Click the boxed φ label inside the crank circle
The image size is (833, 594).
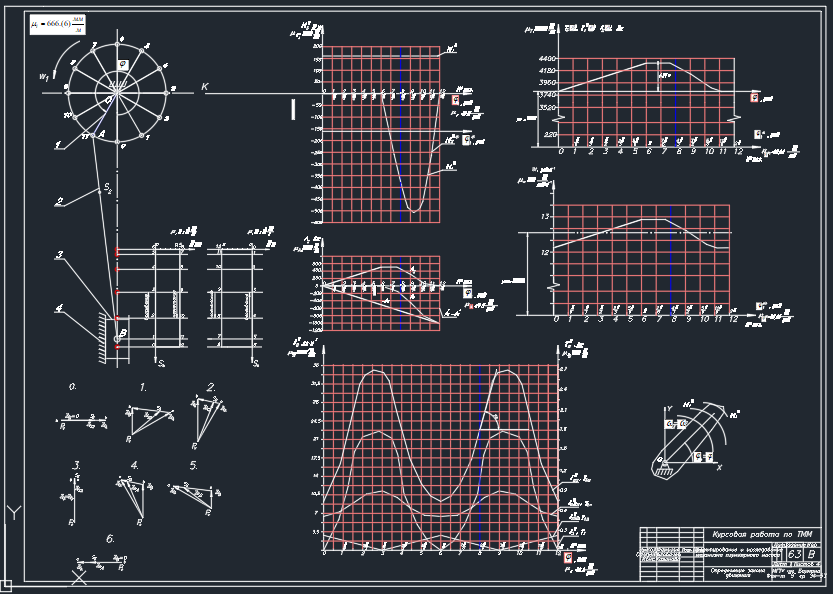pyautogui.click(x=123, y=65)
